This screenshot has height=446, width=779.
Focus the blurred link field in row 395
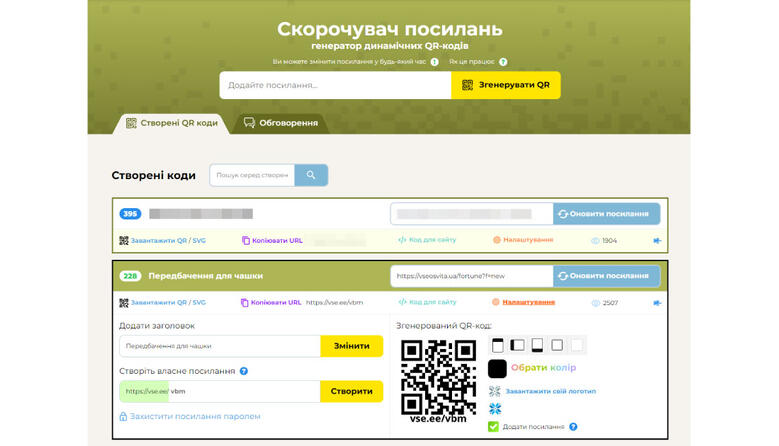click(471, 214)
